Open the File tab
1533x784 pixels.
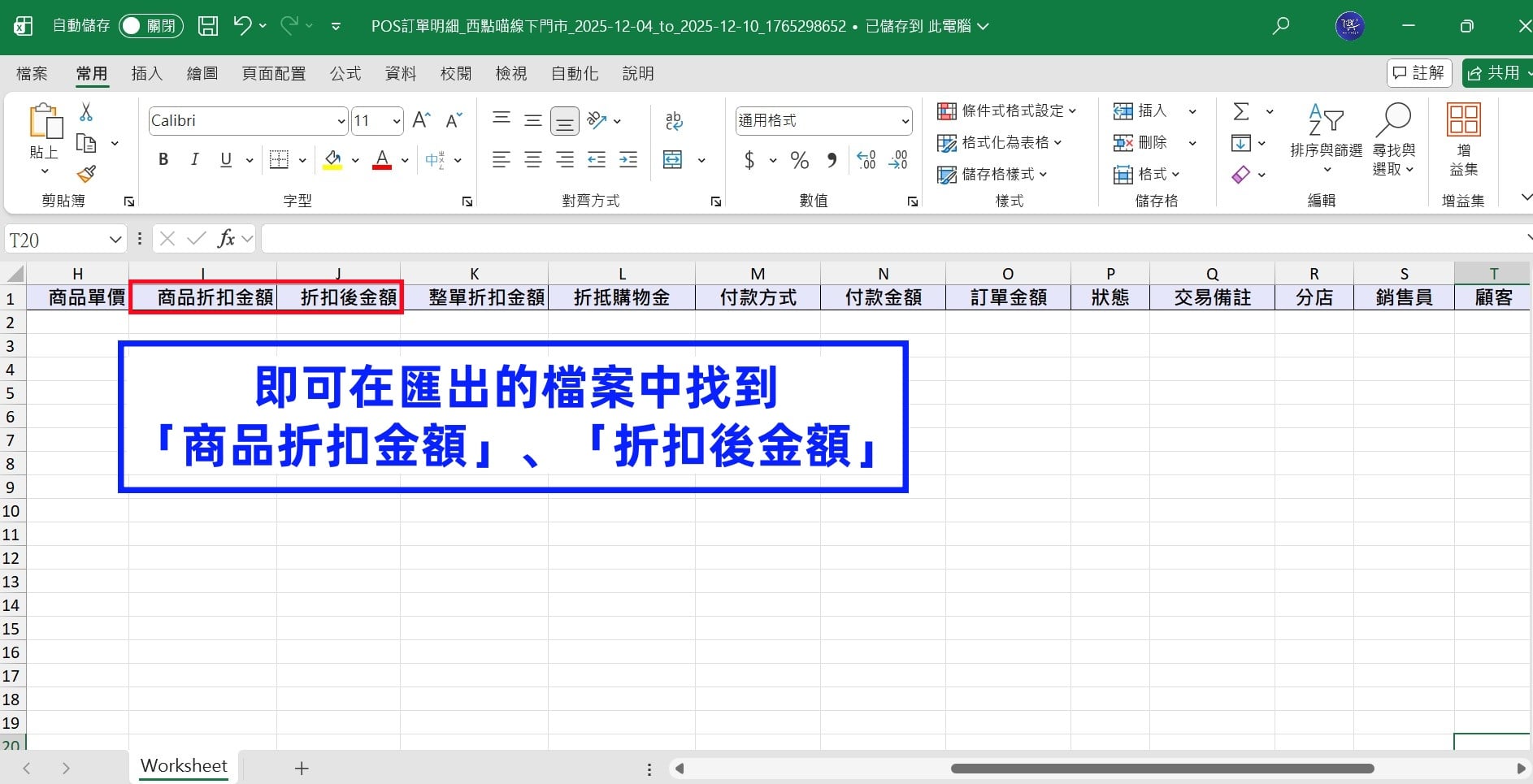click(32, 73)
